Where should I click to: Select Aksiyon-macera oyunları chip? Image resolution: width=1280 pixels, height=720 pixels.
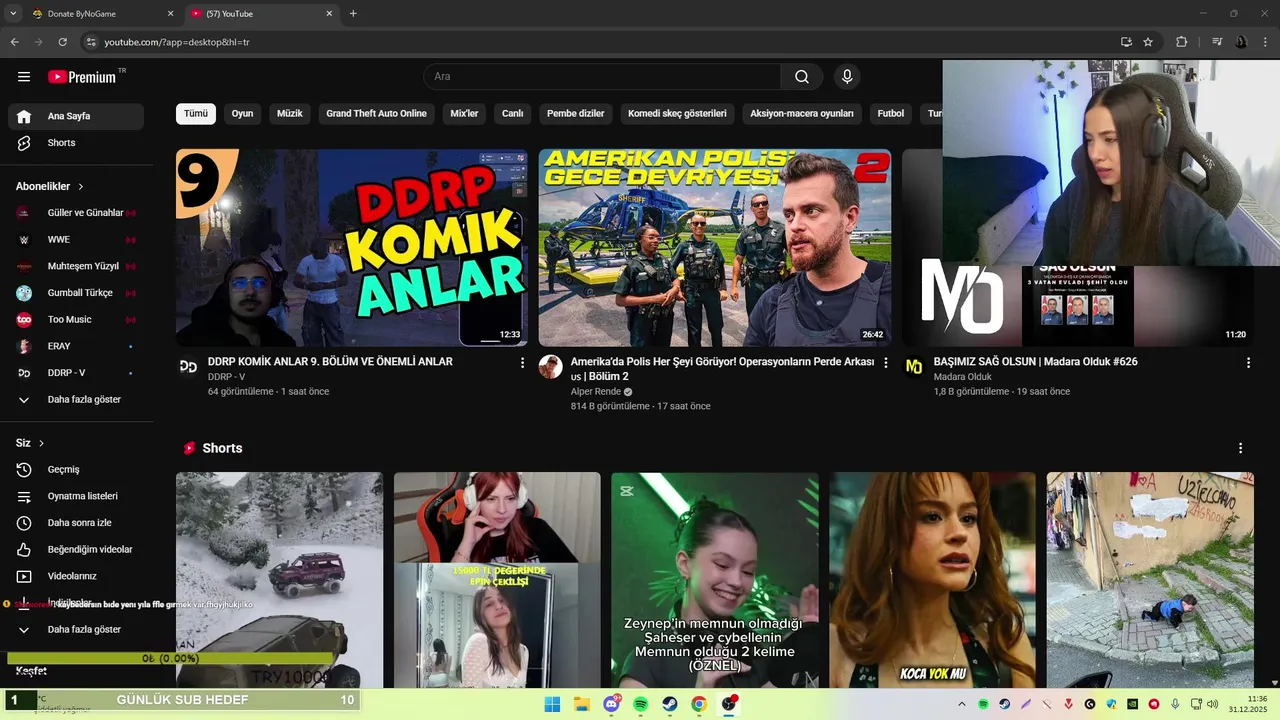pyautogui.click(x=802, y=114)
